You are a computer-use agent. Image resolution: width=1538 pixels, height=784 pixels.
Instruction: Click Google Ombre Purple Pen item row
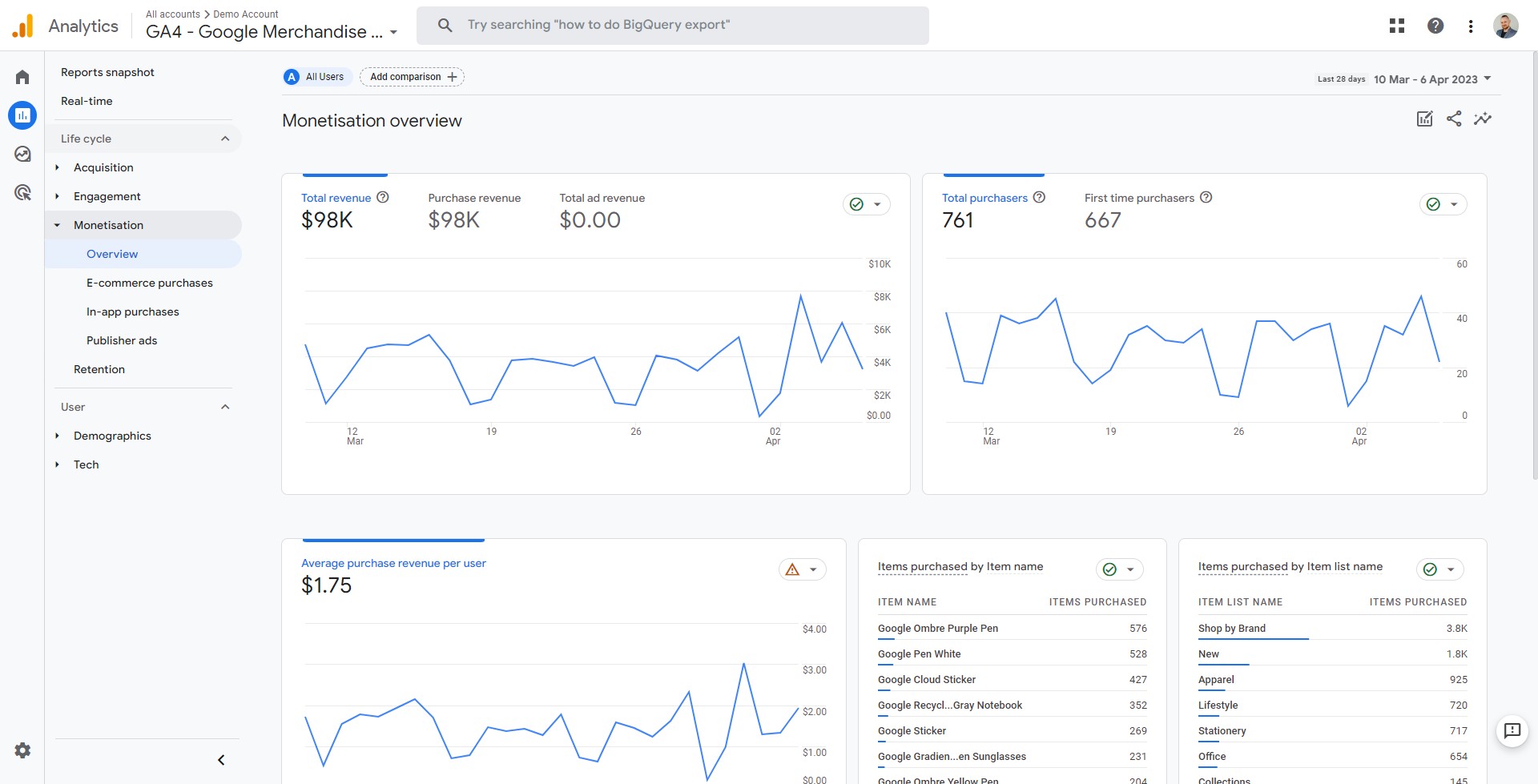click(1013, 629)
